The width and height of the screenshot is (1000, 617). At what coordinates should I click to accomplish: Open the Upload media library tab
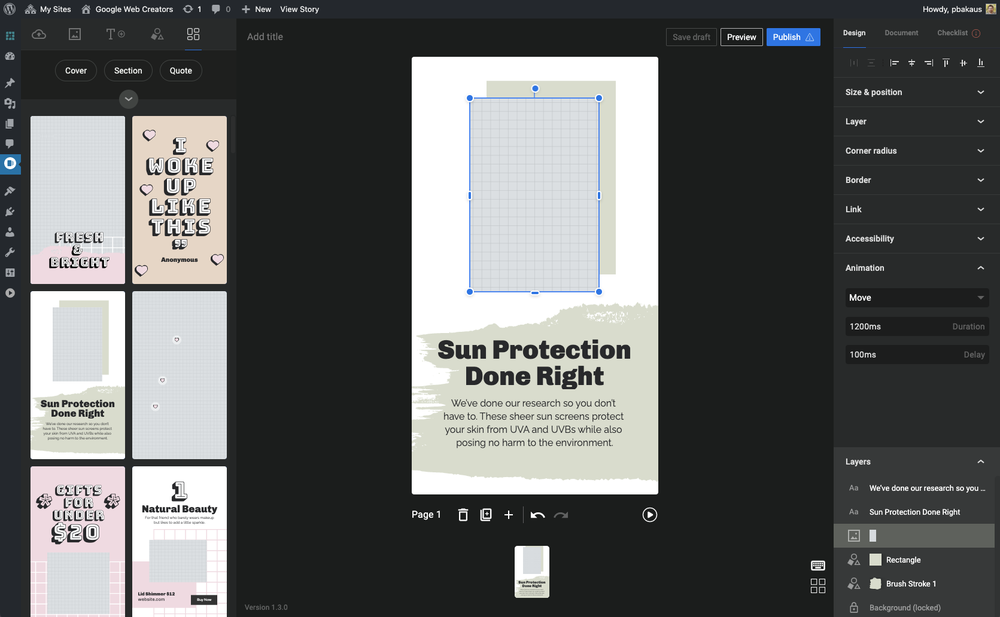(39, 34)
